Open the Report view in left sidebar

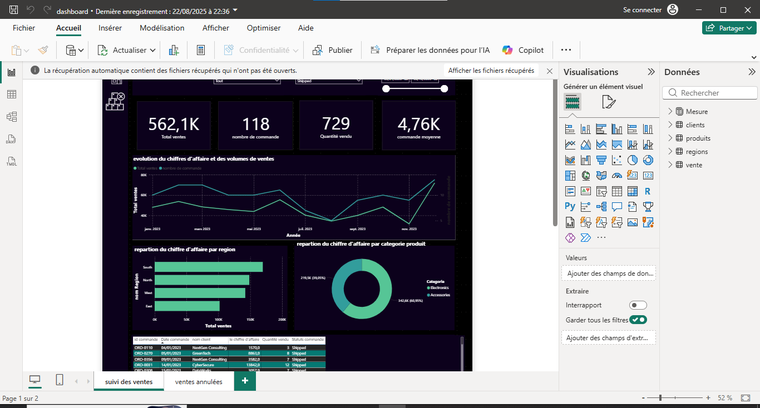click(12, 72)
